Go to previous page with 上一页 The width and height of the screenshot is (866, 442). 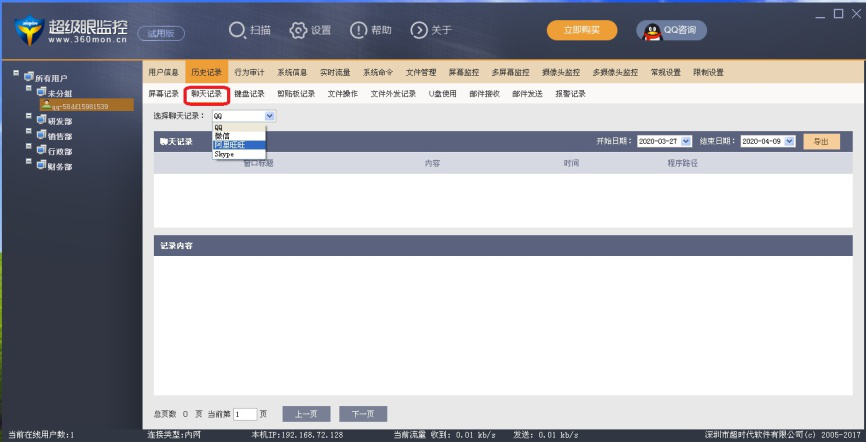pos(307,414)
